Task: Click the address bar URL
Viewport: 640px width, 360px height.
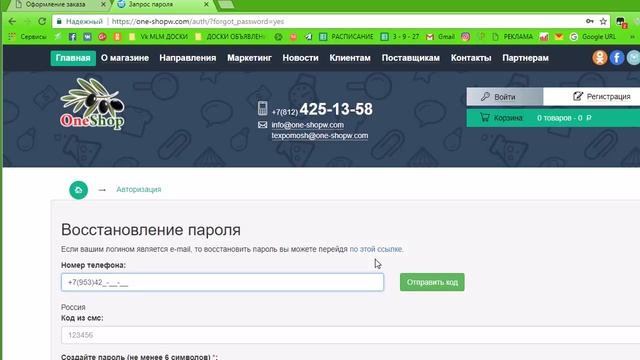Action: click(x=198, y=21)
